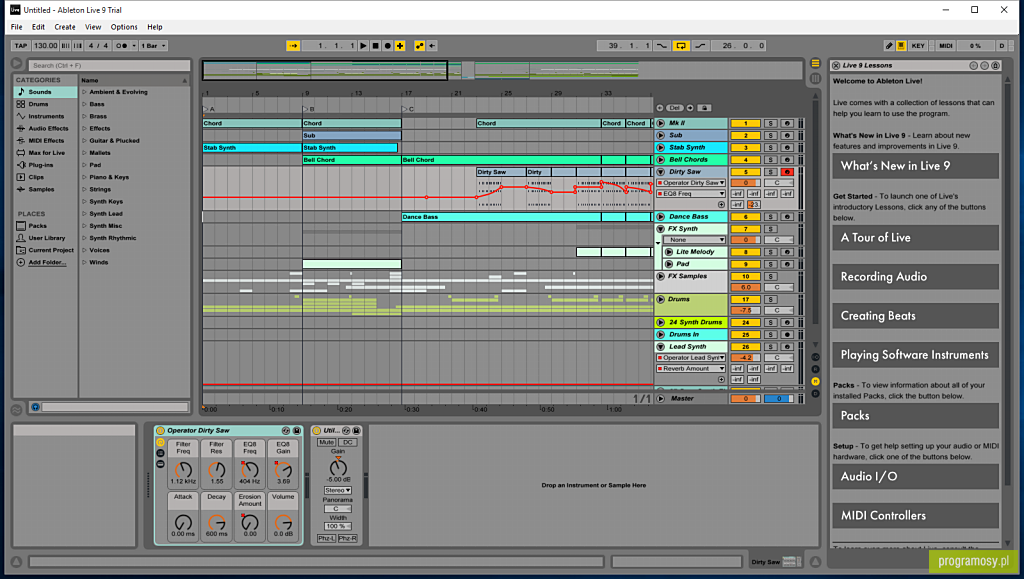Deactivate track 3 Stab Synth activator
The width and height of the screenshot is (1024, 579).
(x=745, y=148)
